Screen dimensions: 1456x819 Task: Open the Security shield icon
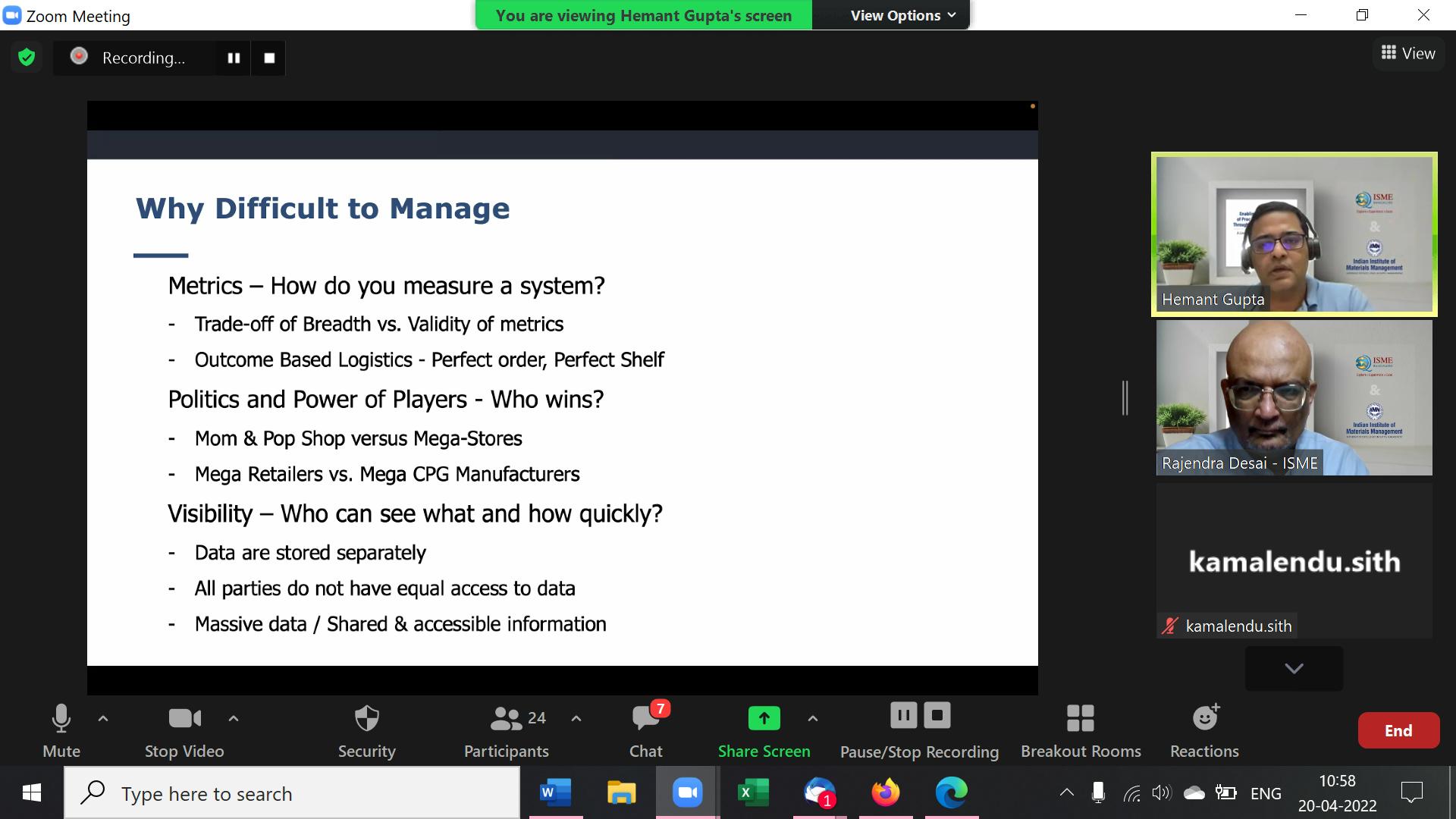click(366, 719)
